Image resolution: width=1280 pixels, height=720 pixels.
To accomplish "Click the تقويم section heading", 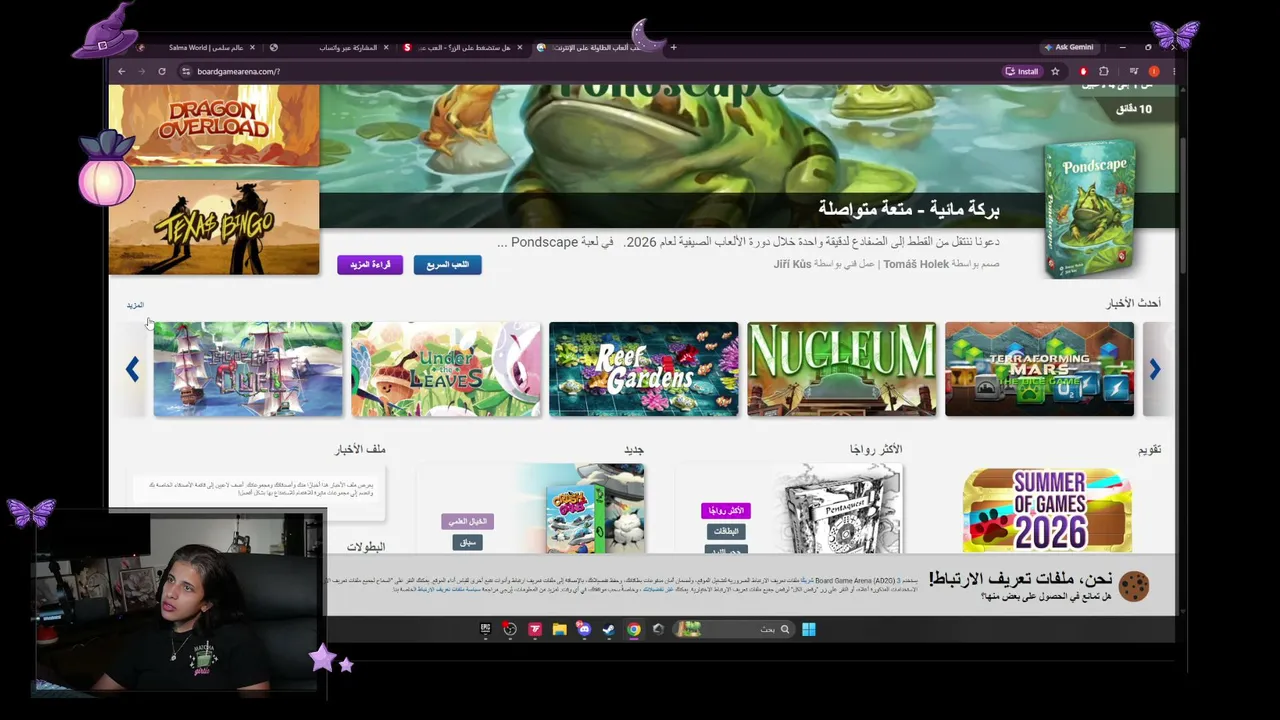I will coord(1150,450).
